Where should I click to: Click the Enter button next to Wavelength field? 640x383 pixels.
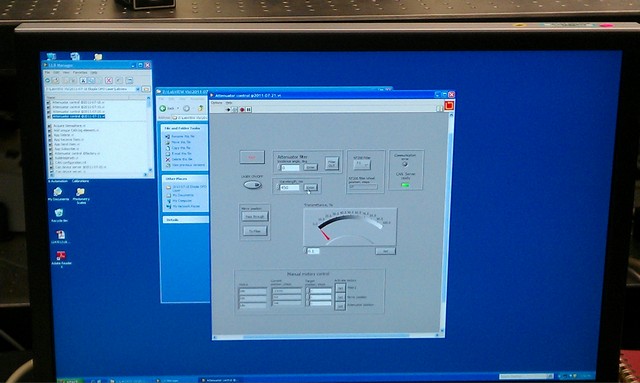pyautogui.click(x=311, y=187)
